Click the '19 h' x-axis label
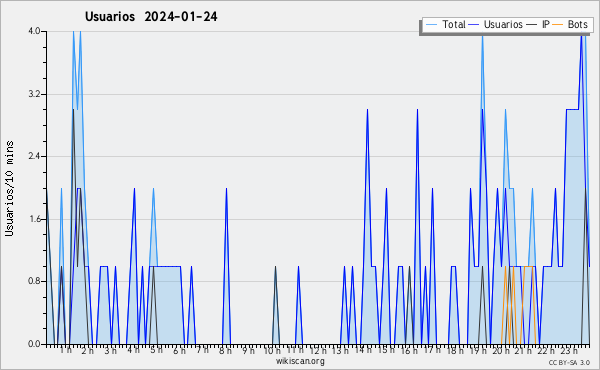The width and height of the screenshot is (600, 370). [x=478, y=350]
